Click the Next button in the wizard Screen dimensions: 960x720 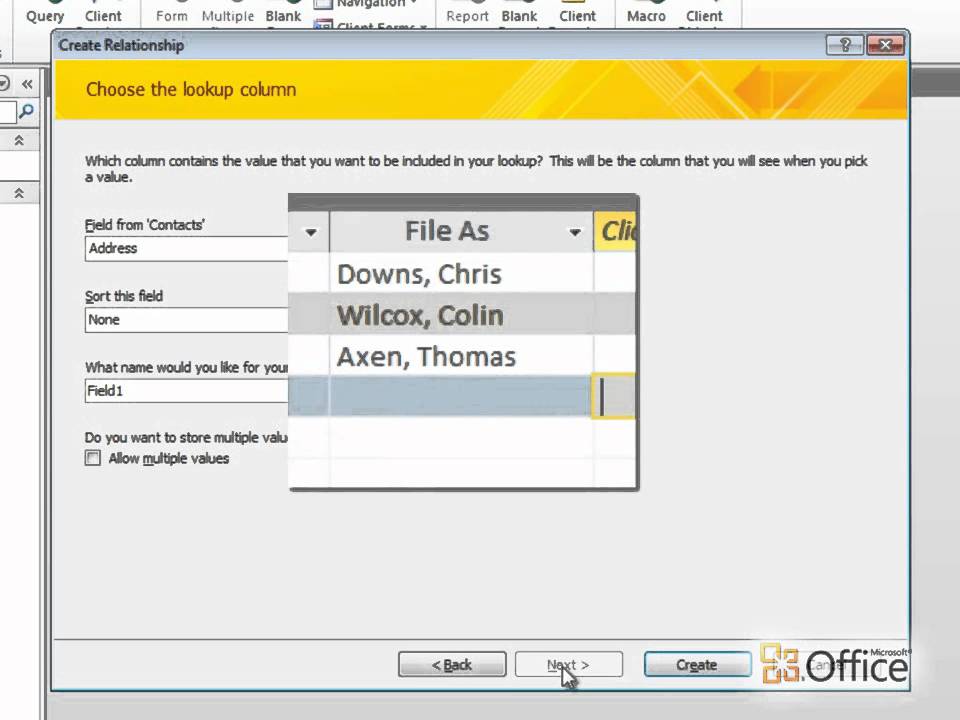click(x=568, y=665)
